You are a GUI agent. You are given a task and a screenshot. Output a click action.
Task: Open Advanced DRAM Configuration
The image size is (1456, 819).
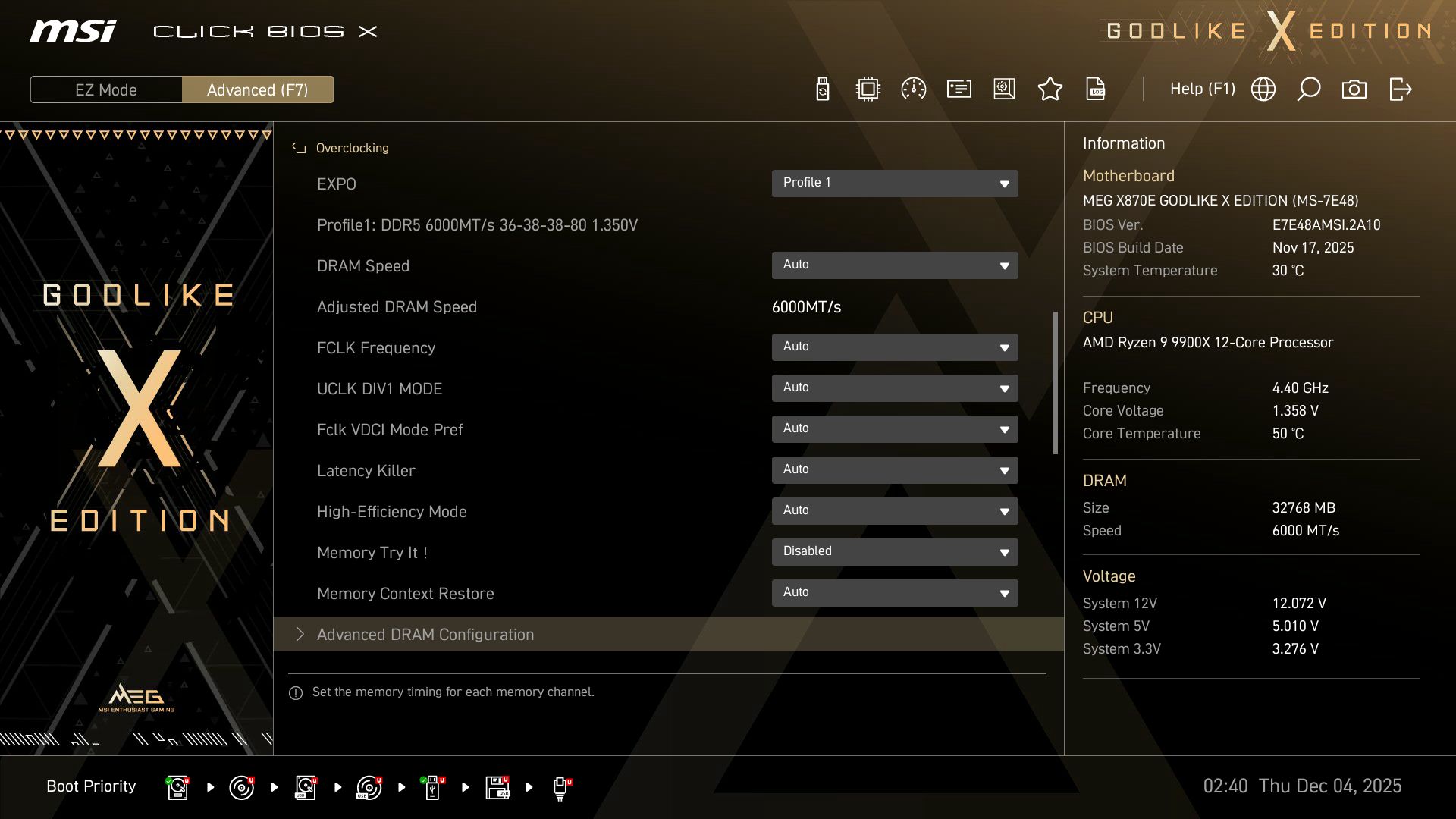click(425, 635)
